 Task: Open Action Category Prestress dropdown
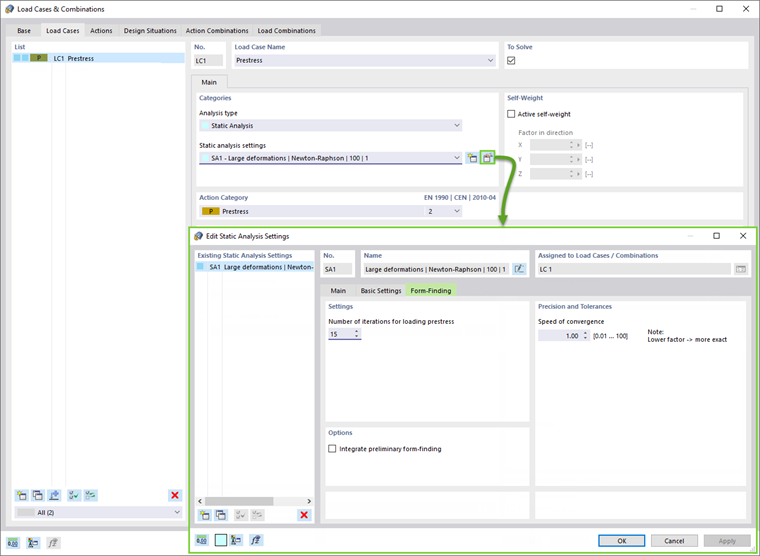[x=456, y=211]
